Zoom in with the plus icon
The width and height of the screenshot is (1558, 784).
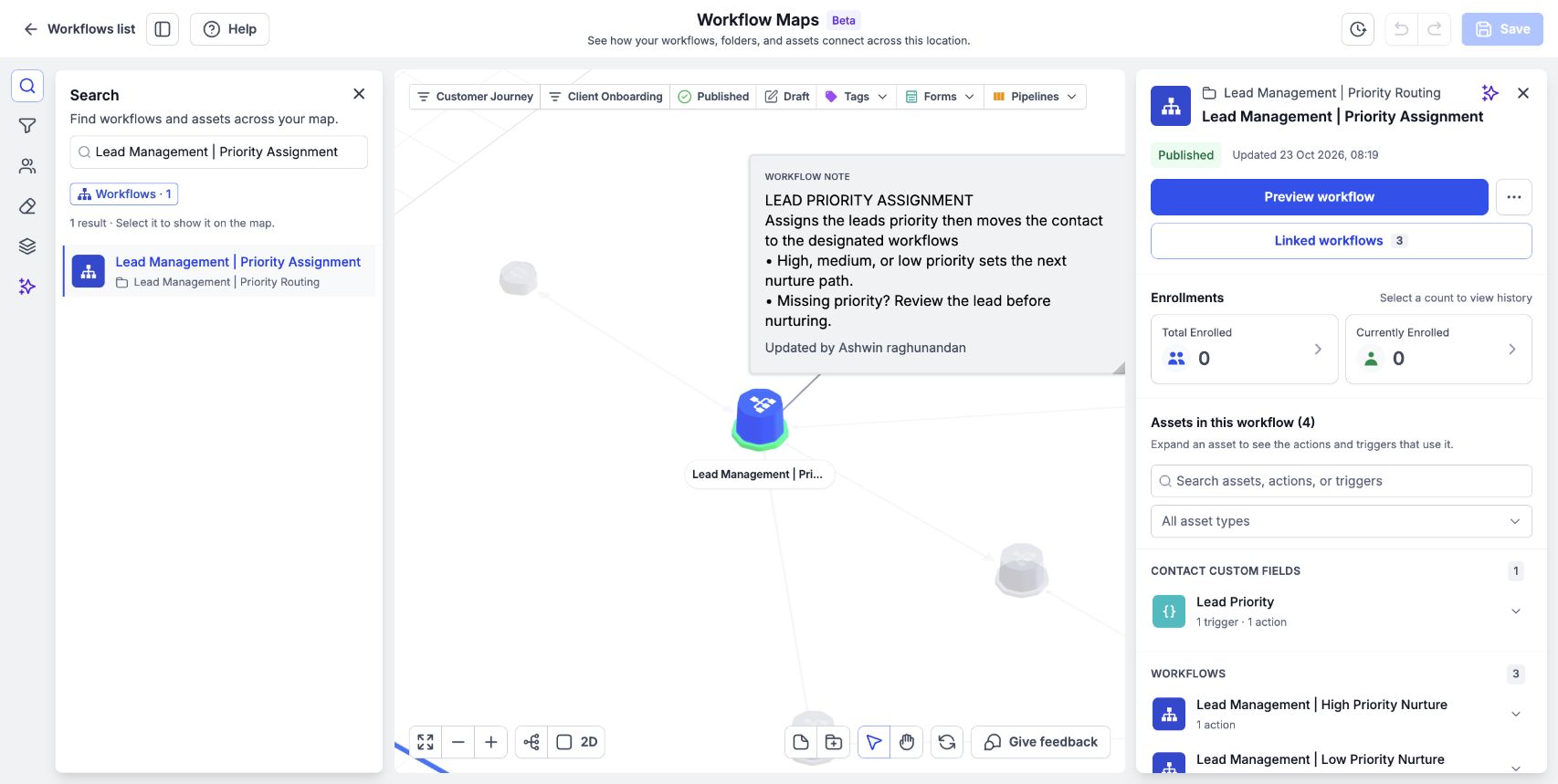pyautogui.click(x=491, y=742)
